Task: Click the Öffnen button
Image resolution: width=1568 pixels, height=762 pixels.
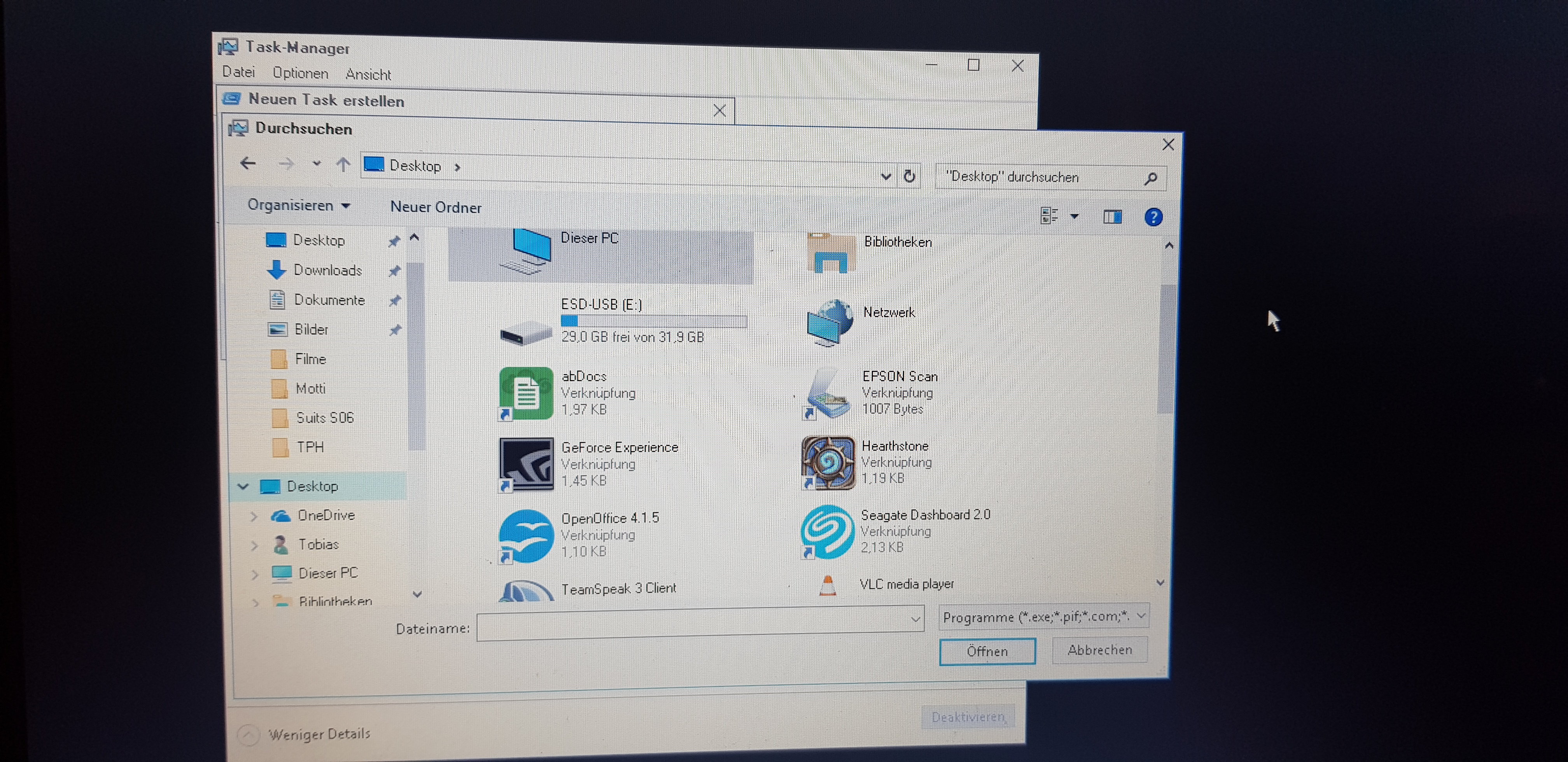Action: [987, 651]
